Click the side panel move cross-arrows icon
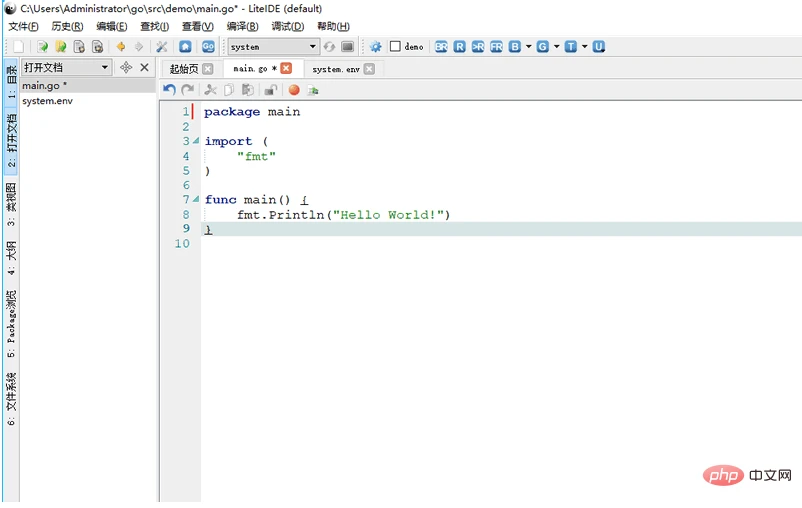The width and height of the screenshot is (802, 508). (x=126, y=67)
